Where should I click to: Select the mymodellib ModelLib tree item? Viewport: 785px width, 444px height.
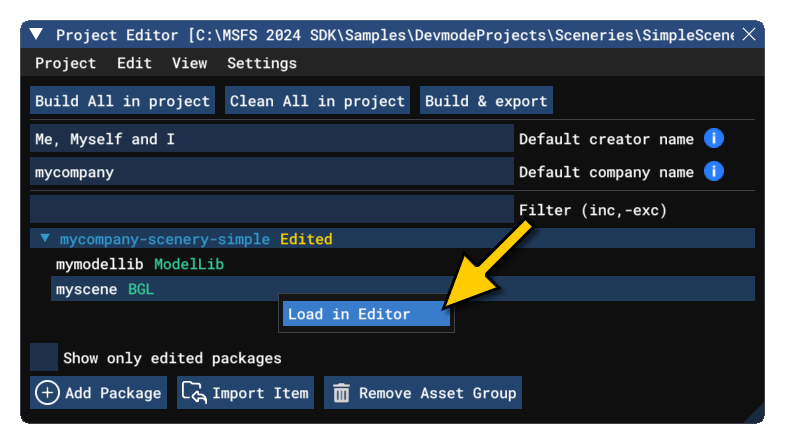tap(139, 264)
